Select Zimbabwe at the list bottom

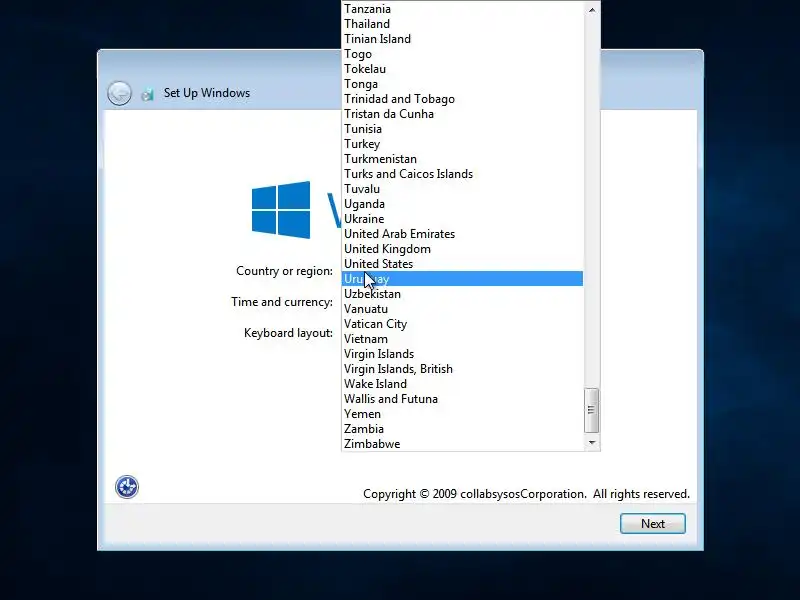pyautogui.click(x=462, y=444)
